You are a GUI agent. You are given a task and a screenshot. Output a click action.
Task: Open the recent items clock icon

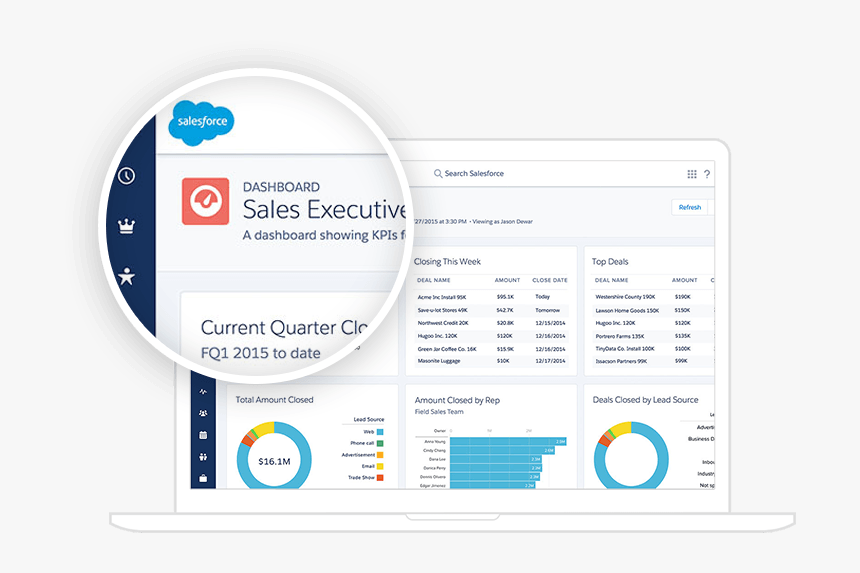point(127,175)
